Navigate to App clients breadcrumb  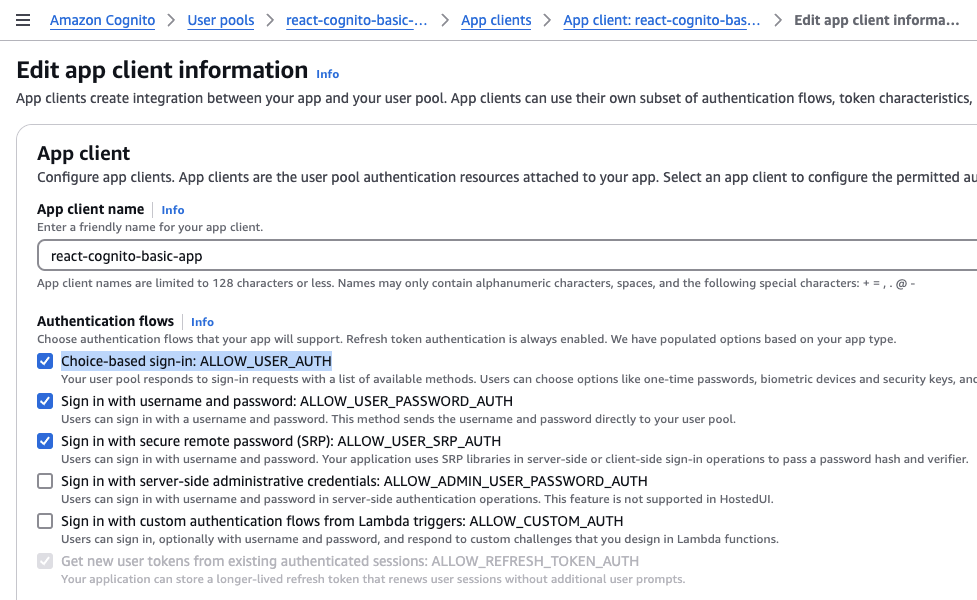tap(496, 20)
